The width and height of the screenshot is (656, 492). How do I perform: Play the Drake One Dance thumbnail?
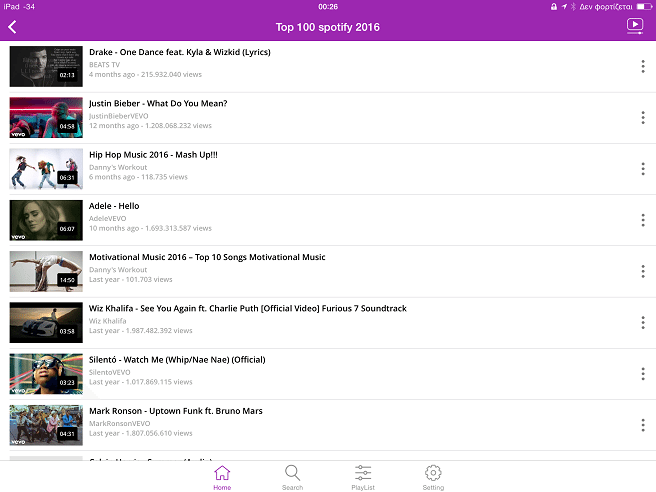tap(46, 67)
